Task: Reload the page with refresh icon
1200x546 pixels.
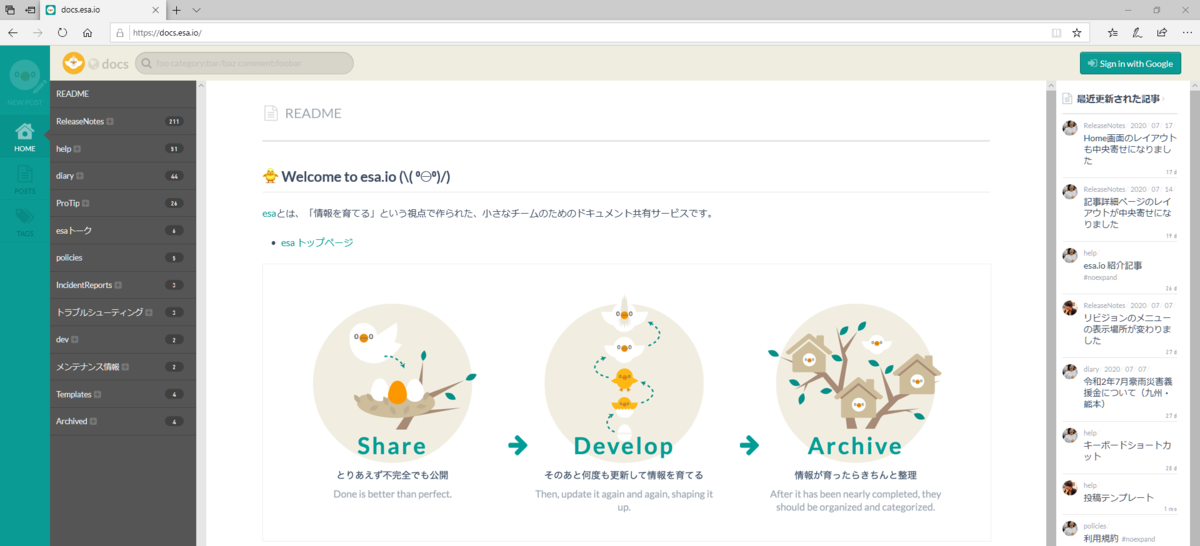Action: pos(62,32)
